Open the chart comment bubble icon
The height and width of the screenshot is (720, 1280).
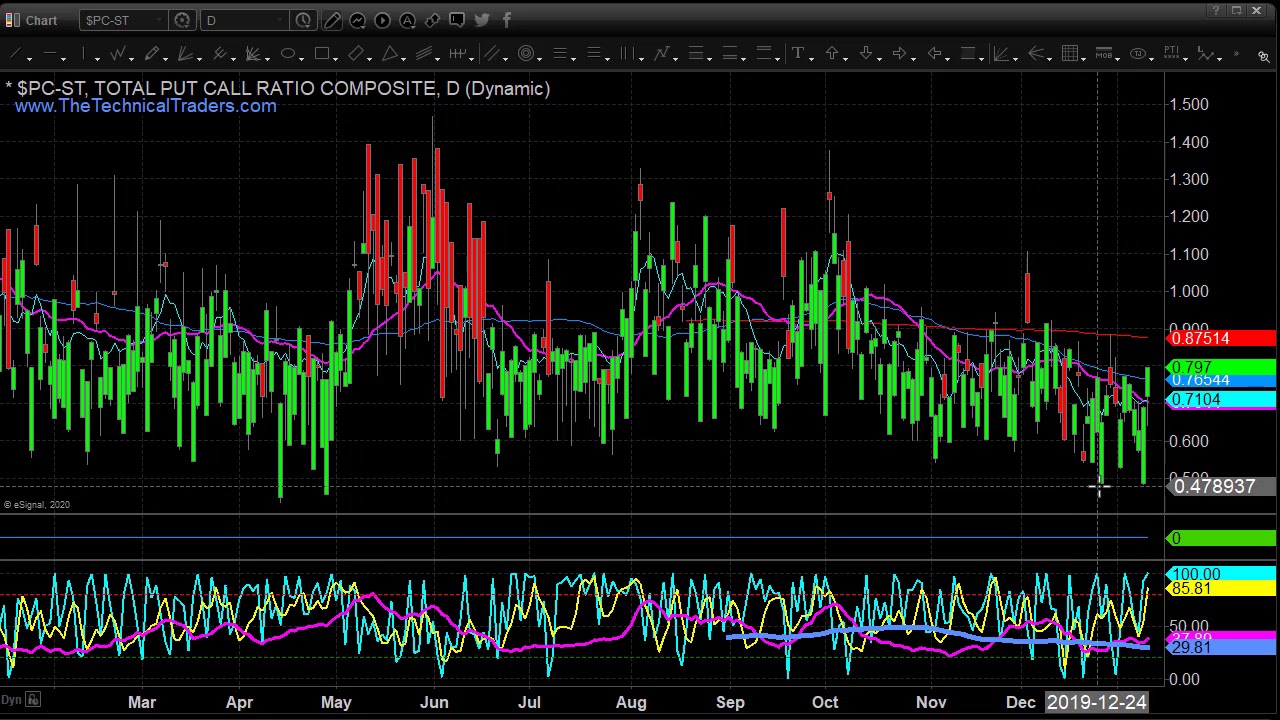point(457,20)
